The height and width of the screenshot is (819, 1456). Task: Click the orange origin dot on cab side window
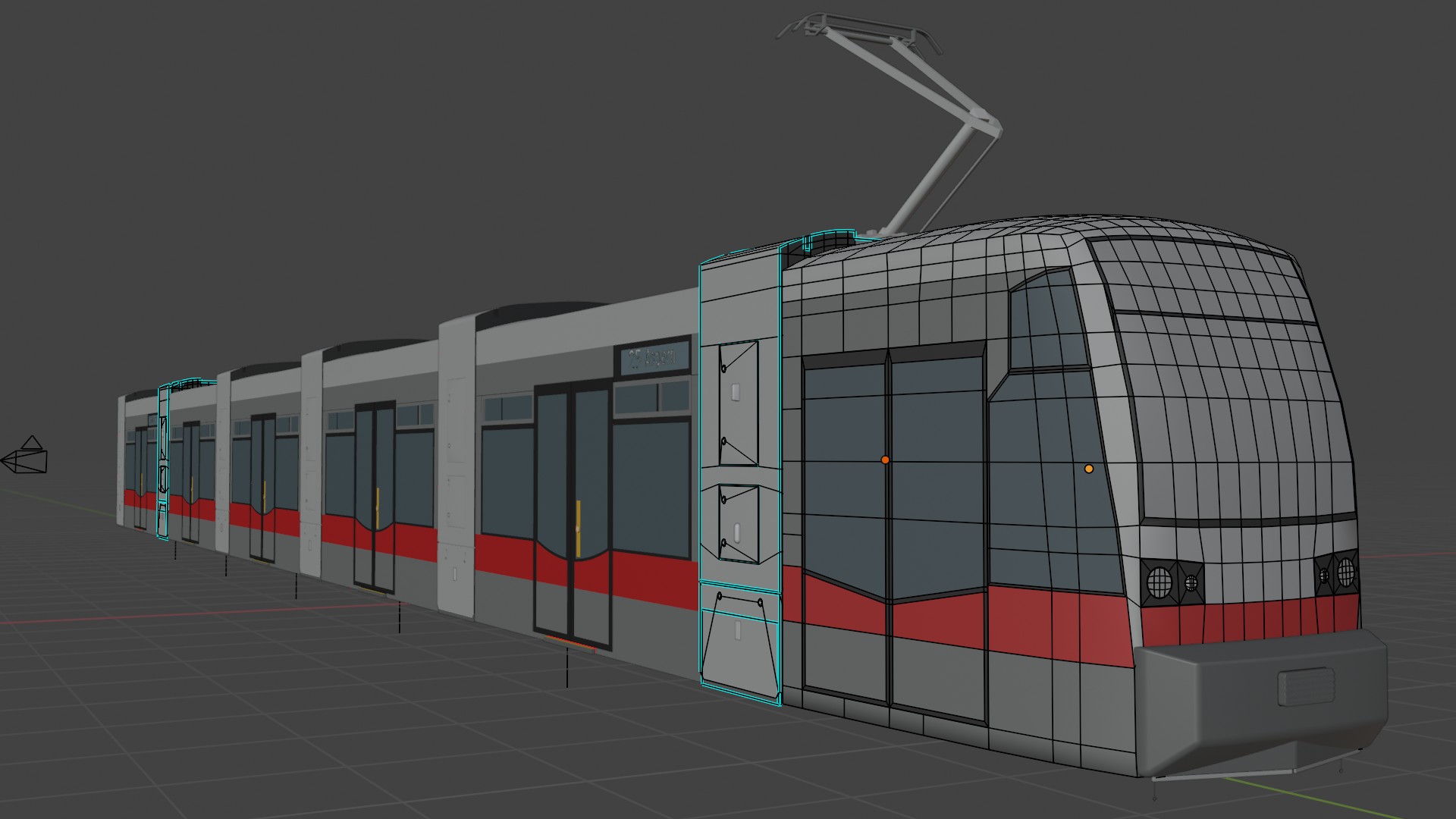1089,469
